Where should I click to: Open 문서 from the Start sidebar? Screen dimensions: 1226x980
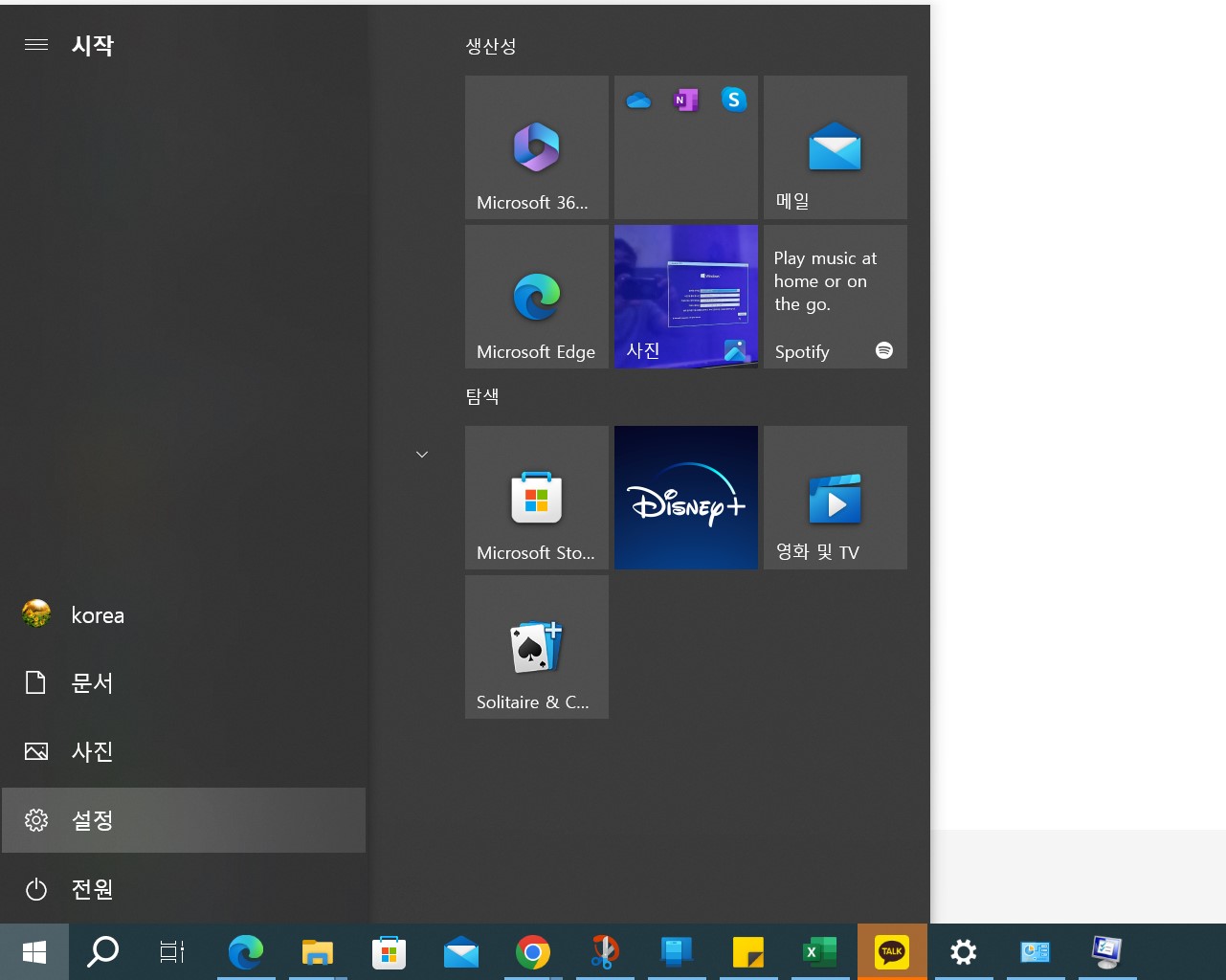point(184,682)
